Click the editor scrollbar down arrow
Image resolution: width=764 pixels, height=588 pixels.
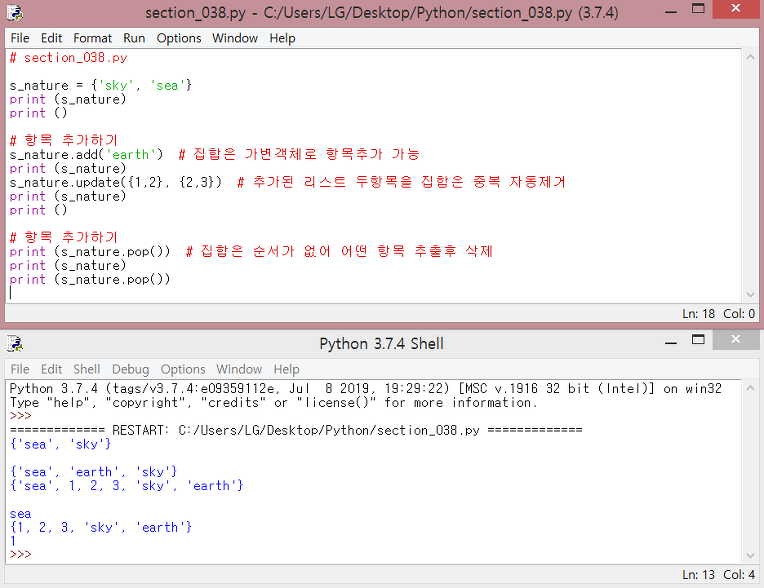750,295
